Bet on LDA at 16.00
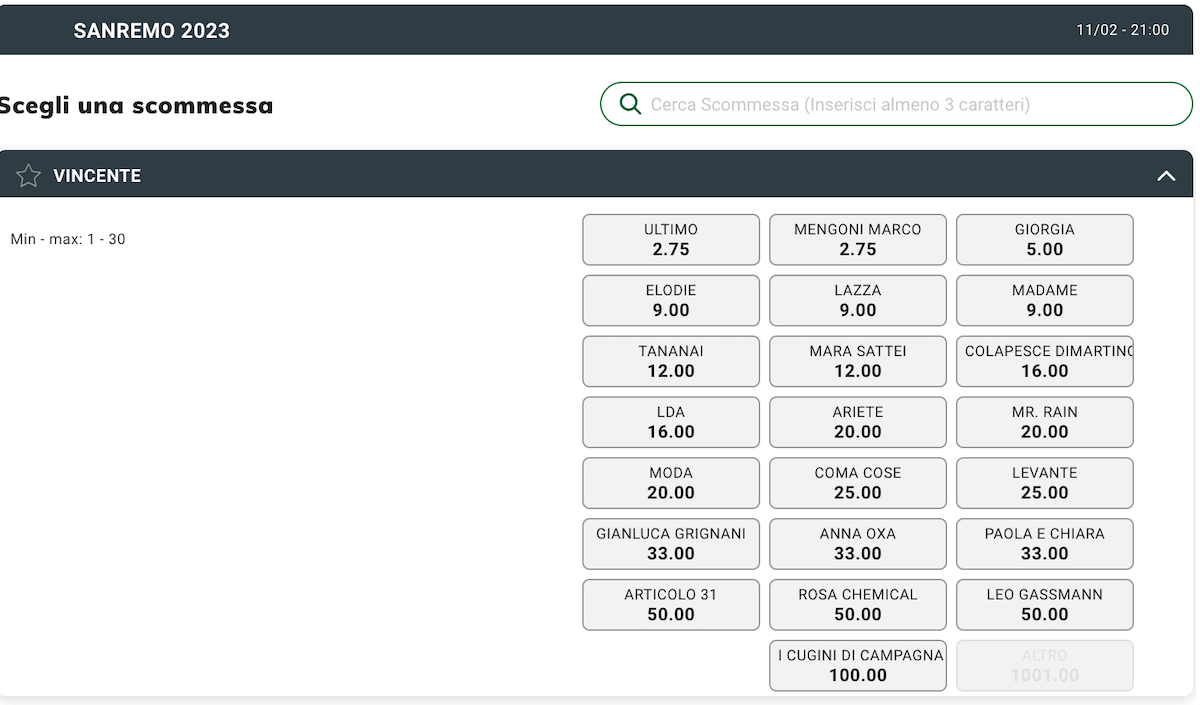 671,422
